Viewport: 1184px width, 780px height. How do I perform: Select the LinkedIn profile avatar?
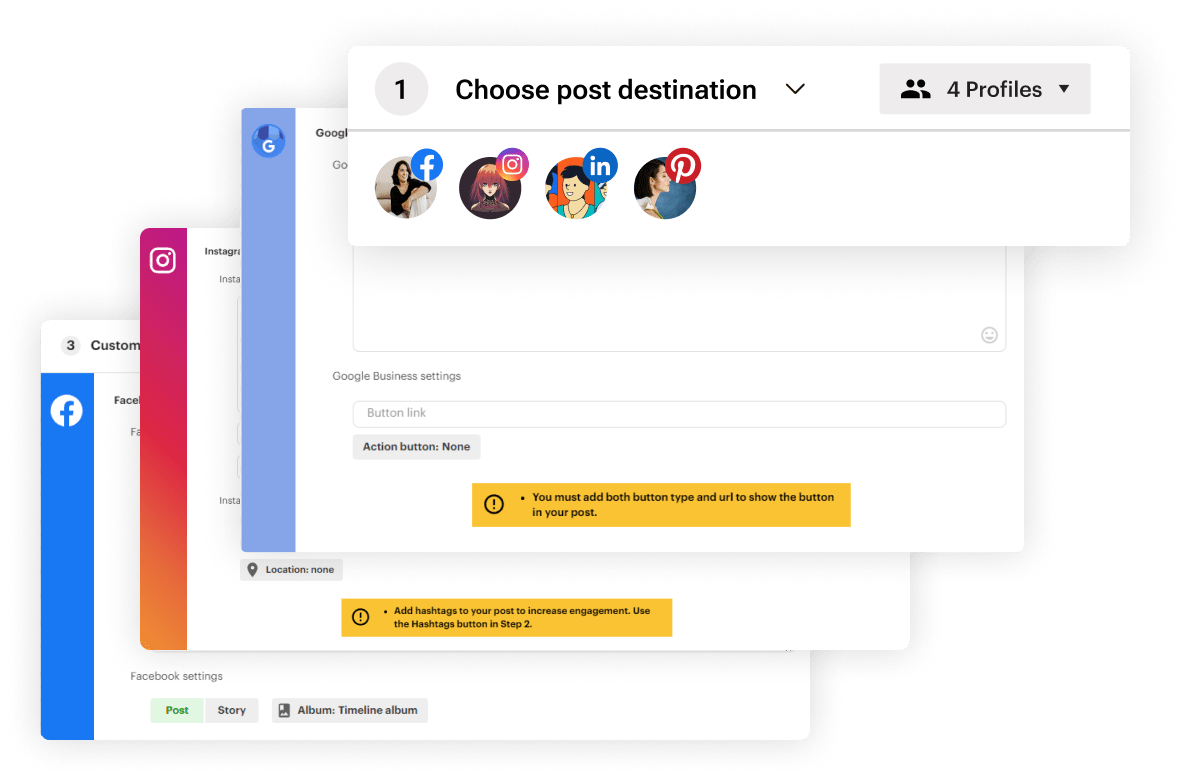pos(575,188)
